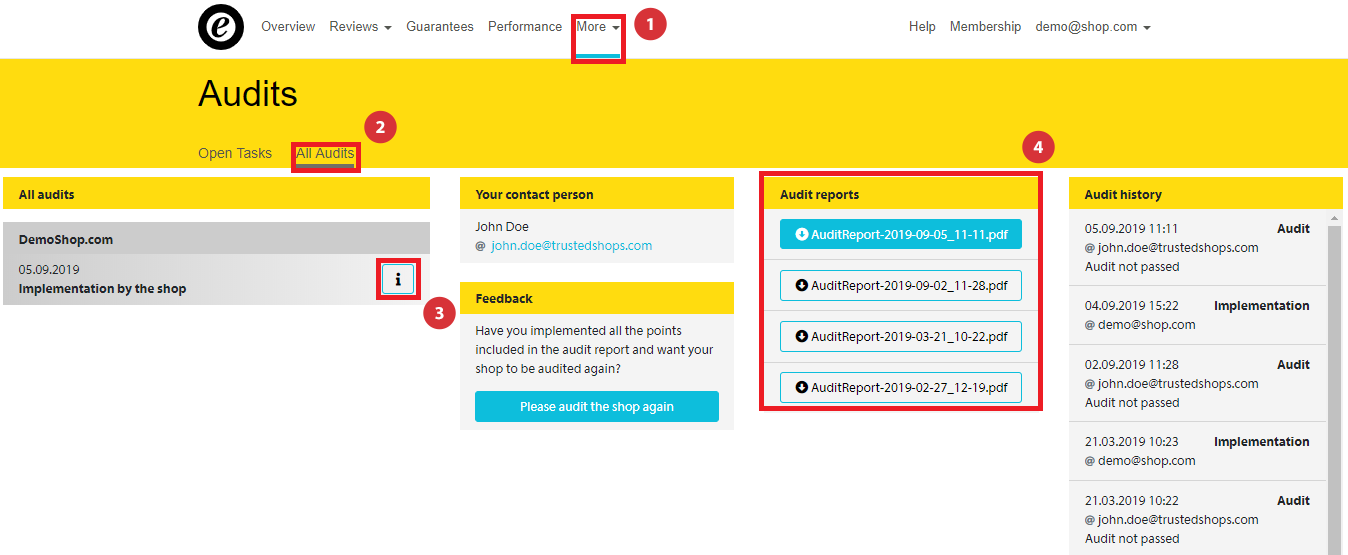Open Help page
The height and width of the screenshot is (555, 1348).
tap(922, 27)
